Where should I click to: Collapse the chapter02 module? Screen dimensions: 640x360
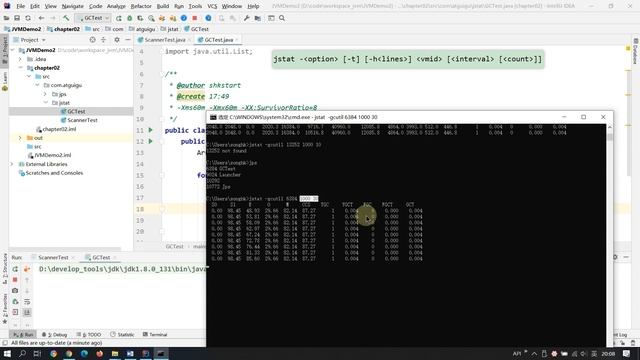pos(20,68)
